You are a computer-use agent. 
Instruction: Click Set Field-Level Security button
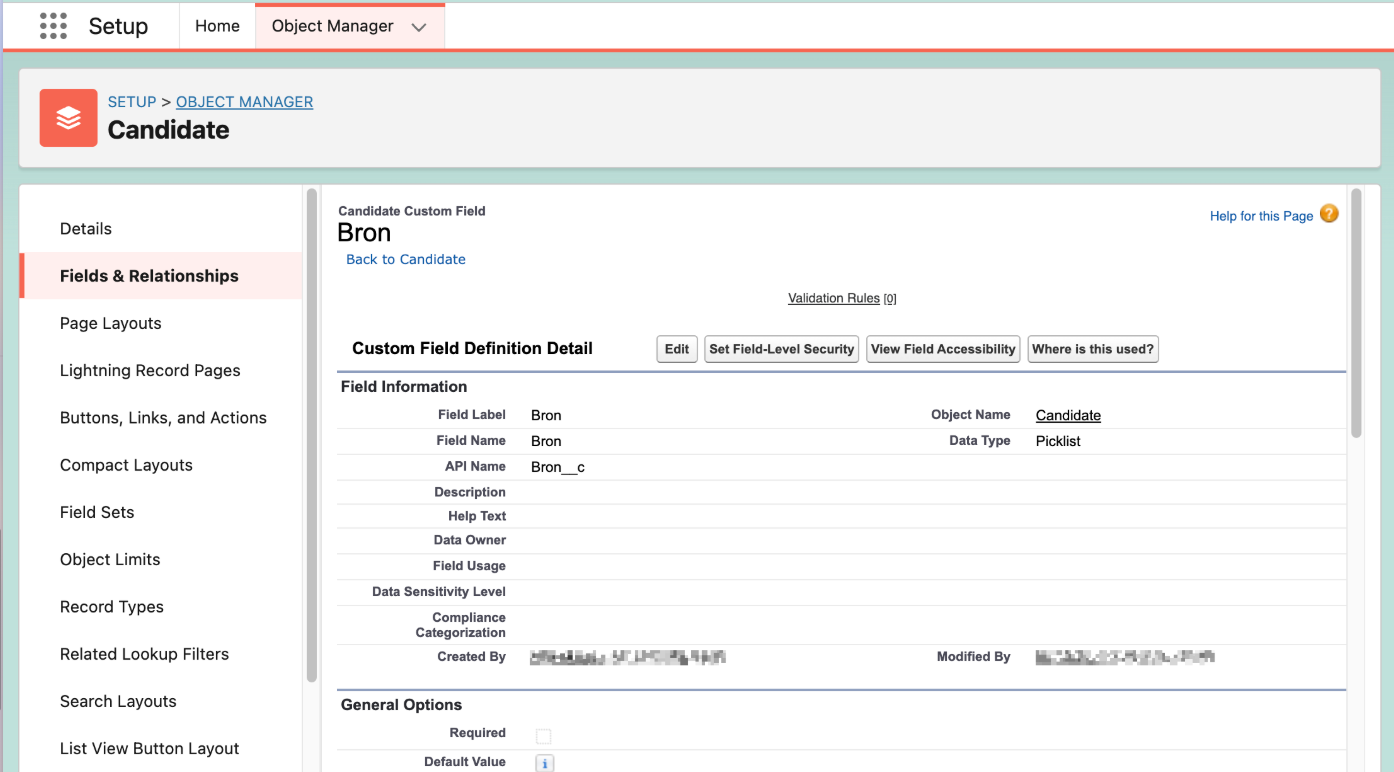[782, 349]
